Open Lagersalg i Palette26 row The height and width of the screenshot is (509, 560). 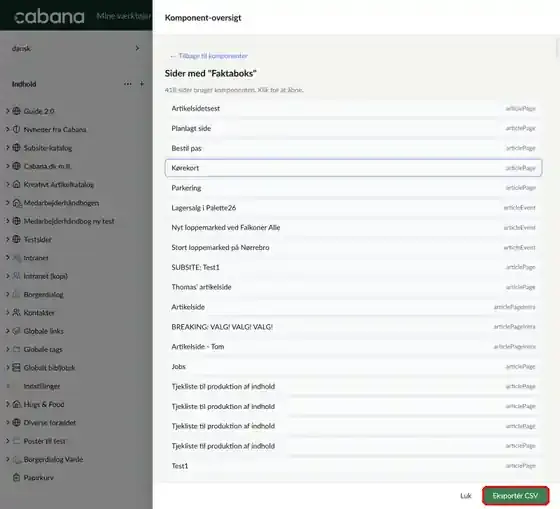pos(354,208)
